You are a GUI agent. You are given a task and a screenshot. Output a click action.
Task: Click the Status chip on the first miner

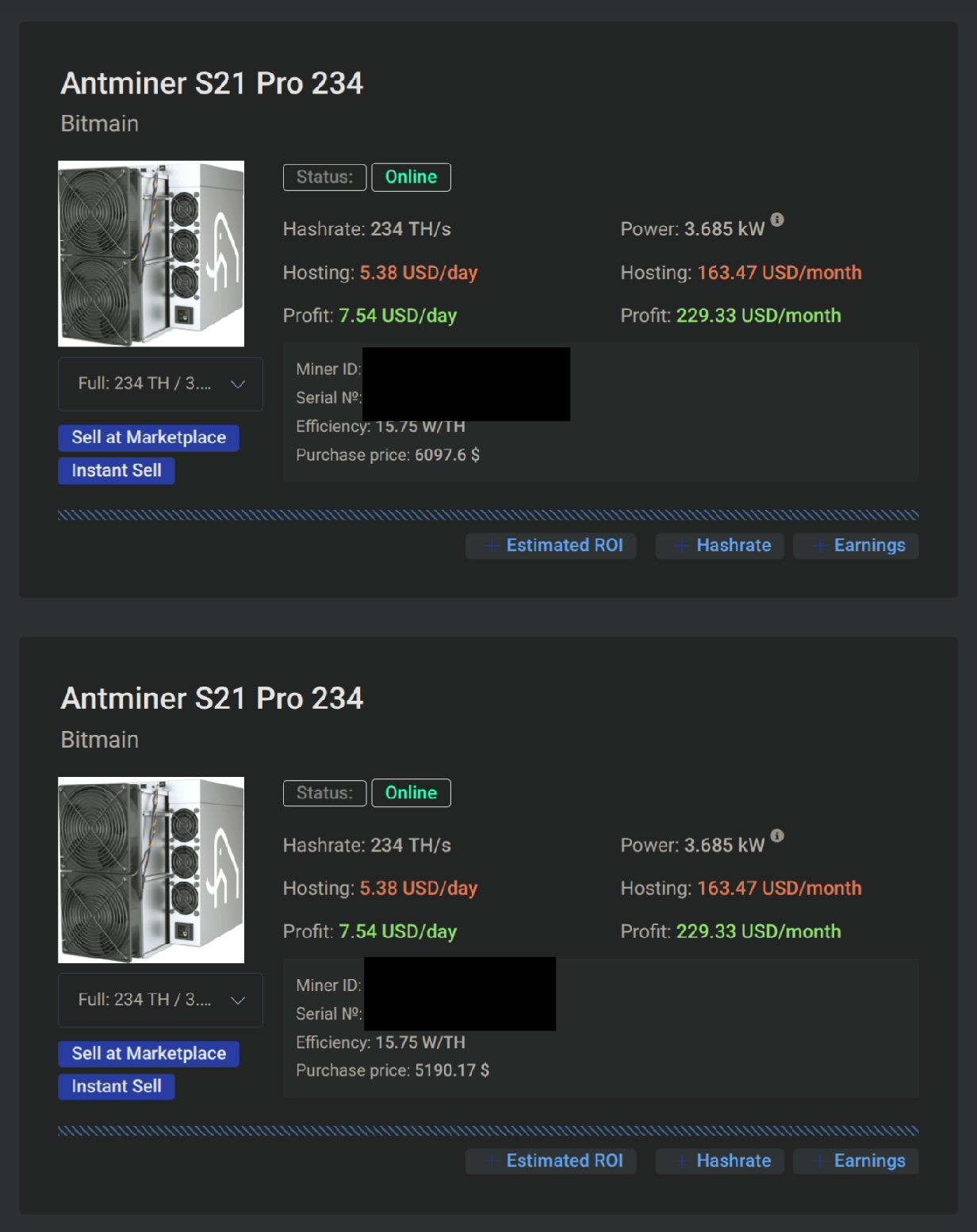pos(324,177)
